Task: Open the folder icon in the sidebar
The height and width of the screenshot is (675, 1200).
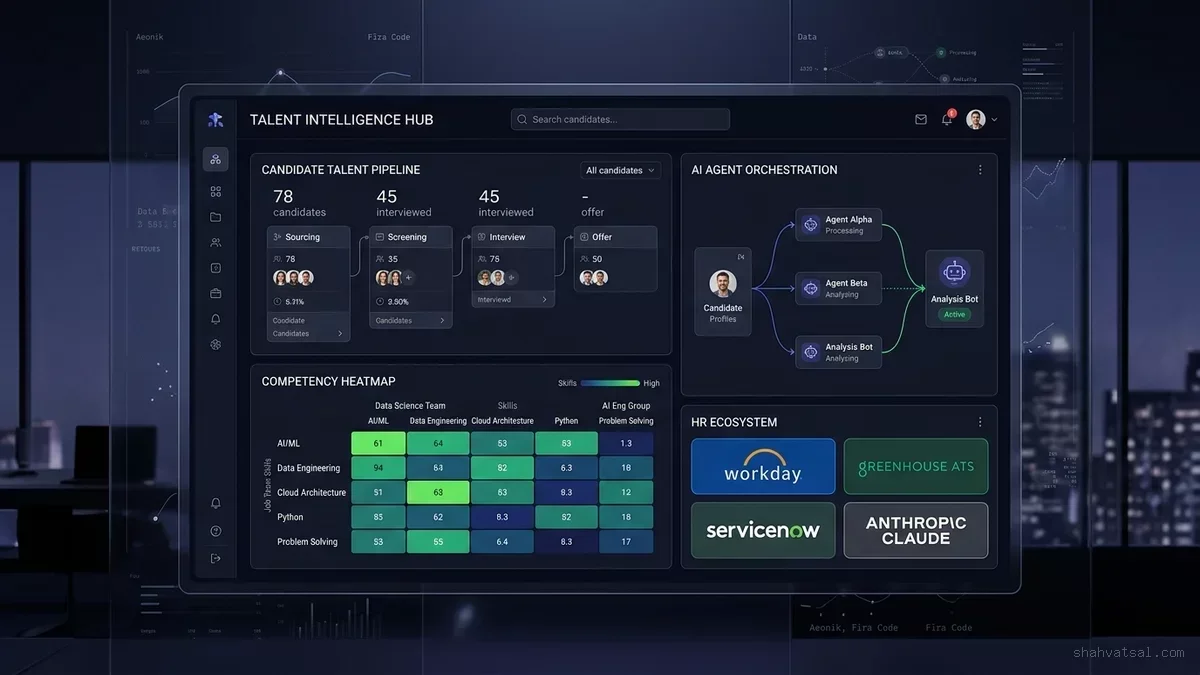Action: (x=215, y=217)
